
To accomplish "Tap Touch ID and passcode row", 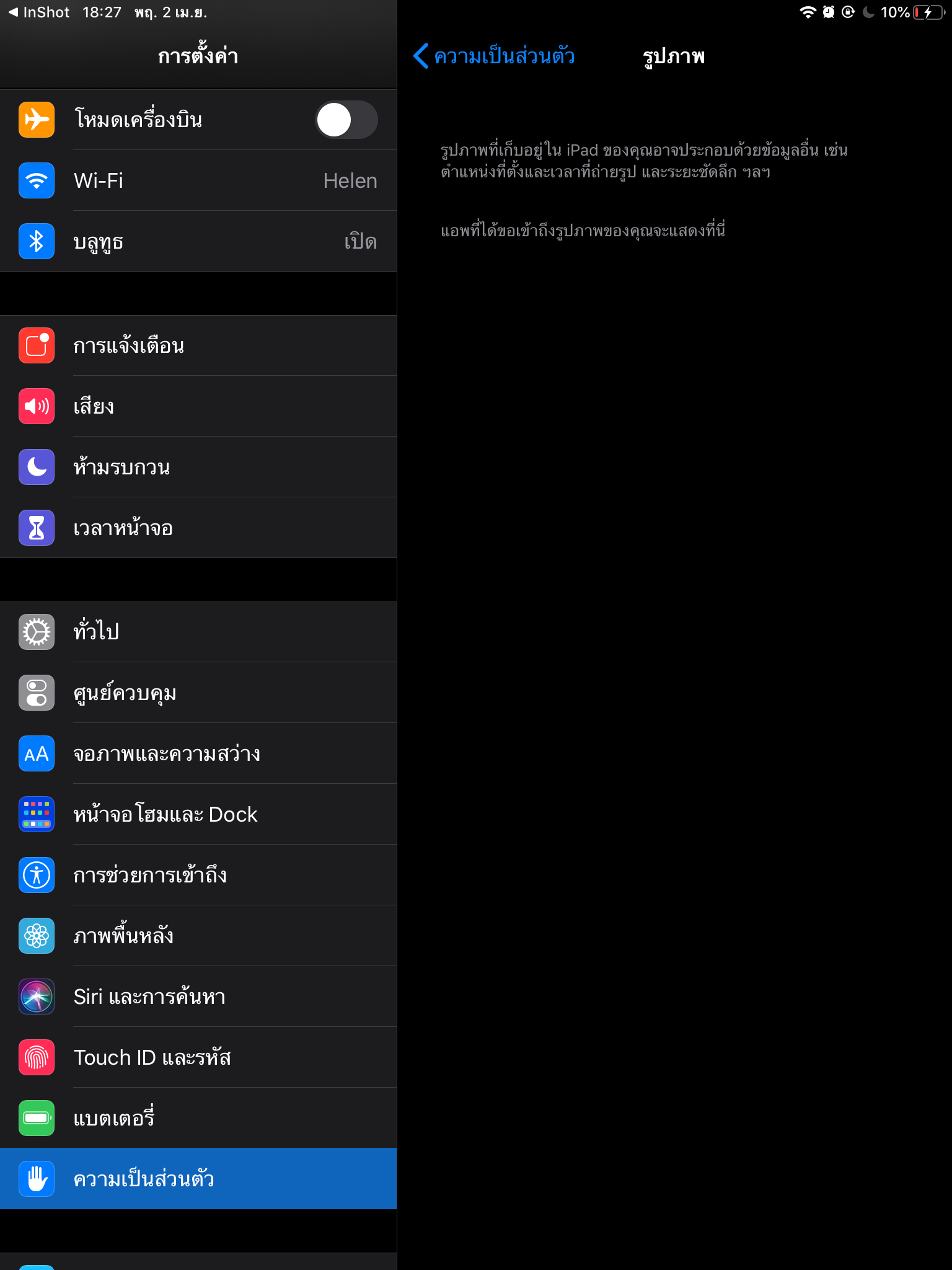I will 198,1057.
